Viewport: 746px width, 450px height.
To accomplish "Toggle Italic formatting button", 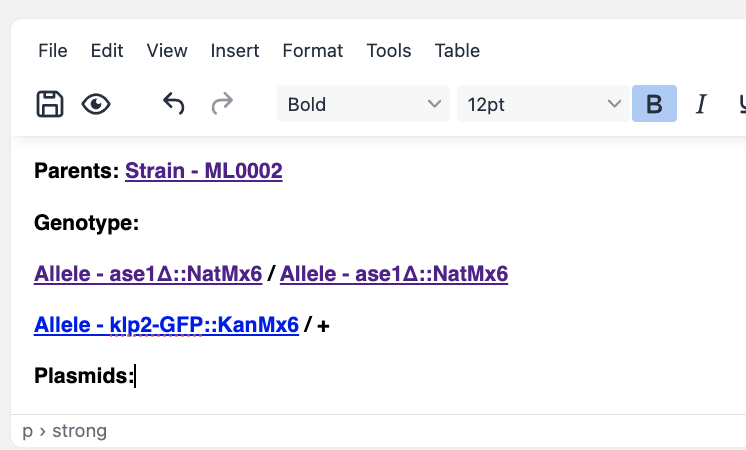I will (x=701, y=104).
